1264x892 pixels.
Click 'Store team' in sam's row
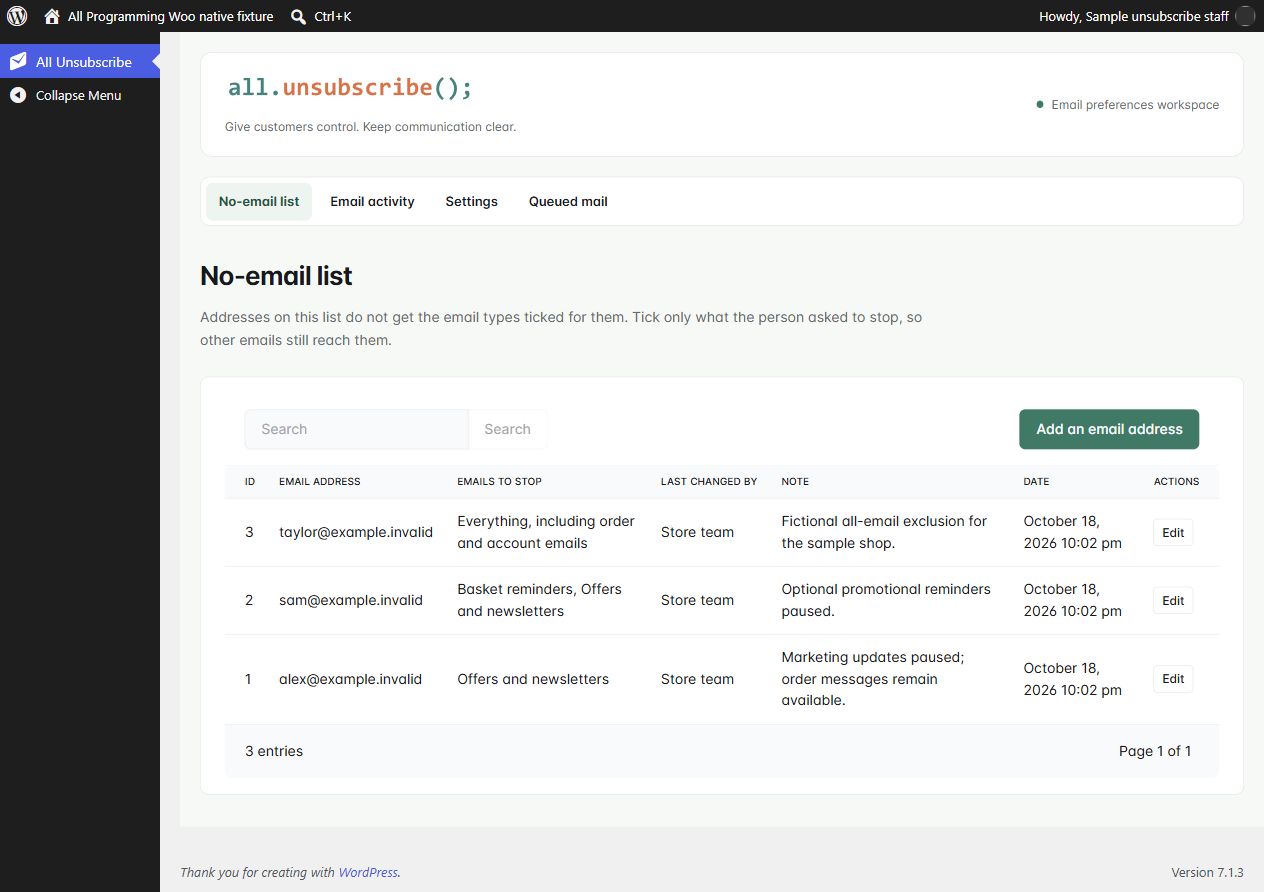pyautogui.click(x=697, y=600)
